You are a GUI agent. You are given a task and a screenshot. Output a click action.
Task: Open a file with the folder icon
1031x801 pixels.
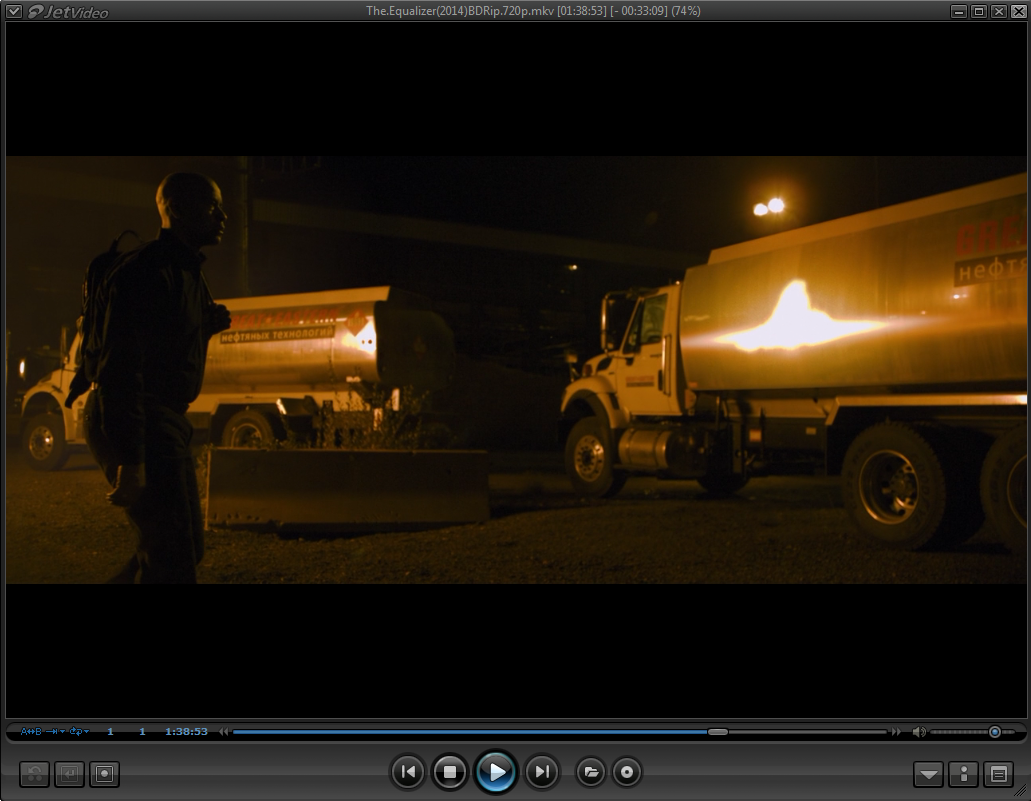tap(590, 772)
